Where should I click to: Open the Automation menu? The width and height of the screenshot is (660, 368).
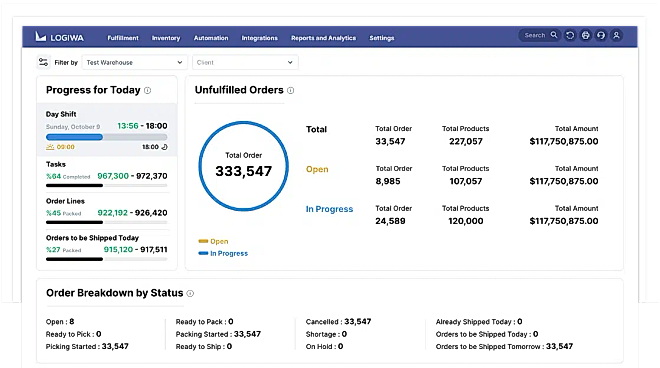[211, 38]
